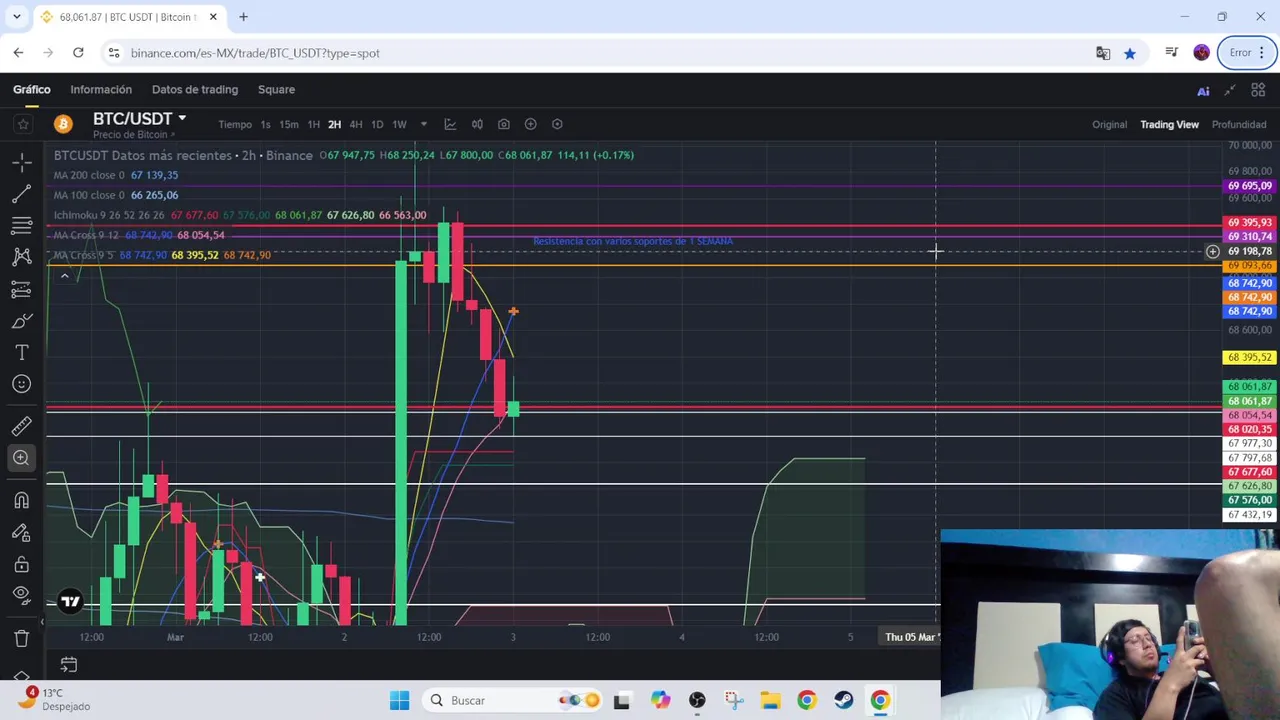1280x720 pixels.
Task: Select the Ichimoku indicator label
Action: coord(109,215)
